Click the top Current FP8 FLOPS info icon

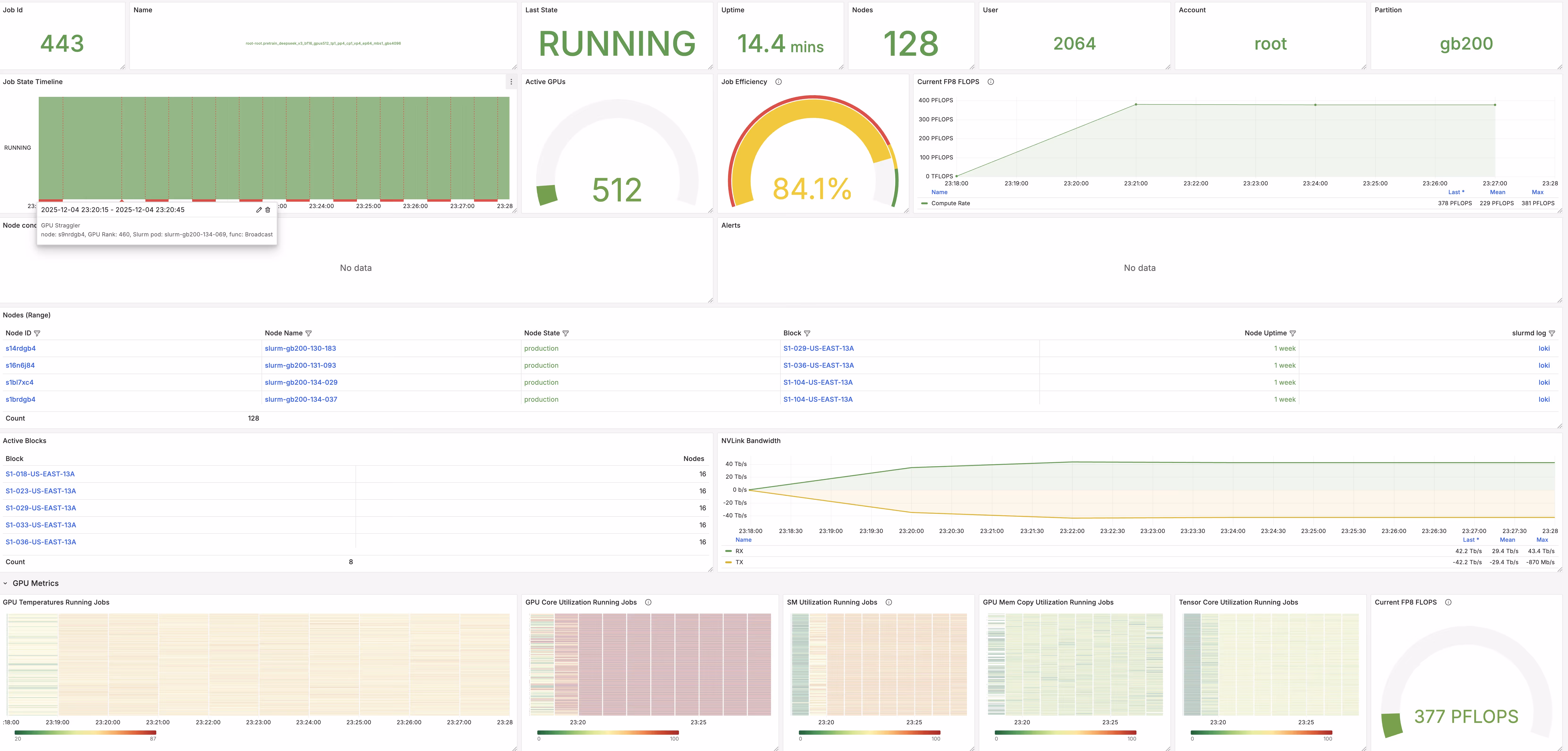[990, 82]
